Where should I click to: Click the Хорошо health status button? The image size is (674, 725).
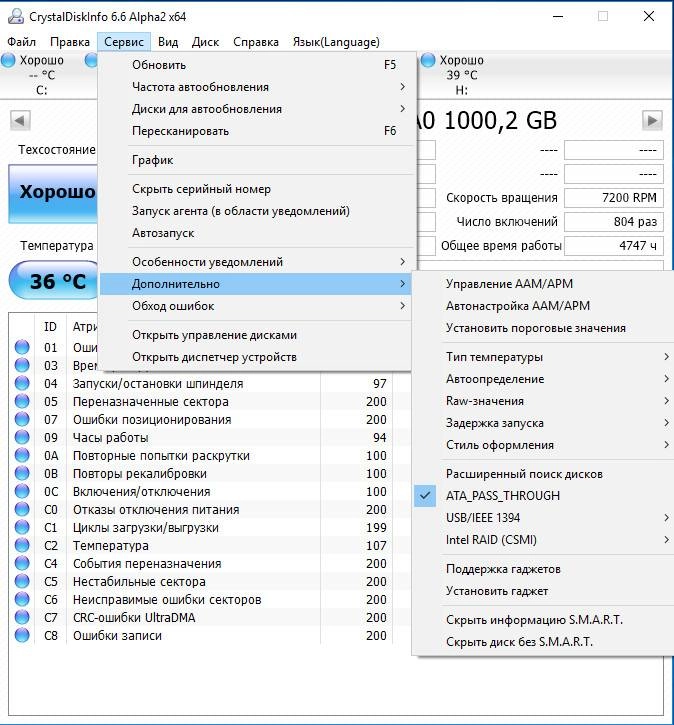(x=53, y=193)
